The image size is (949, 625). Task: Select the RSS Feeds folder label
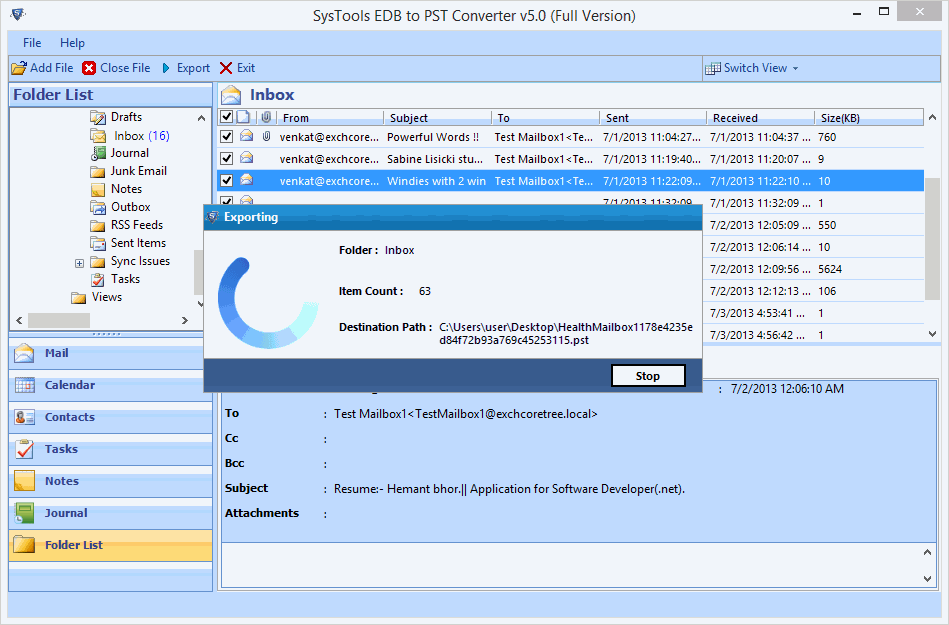click(x=137, y=225)
